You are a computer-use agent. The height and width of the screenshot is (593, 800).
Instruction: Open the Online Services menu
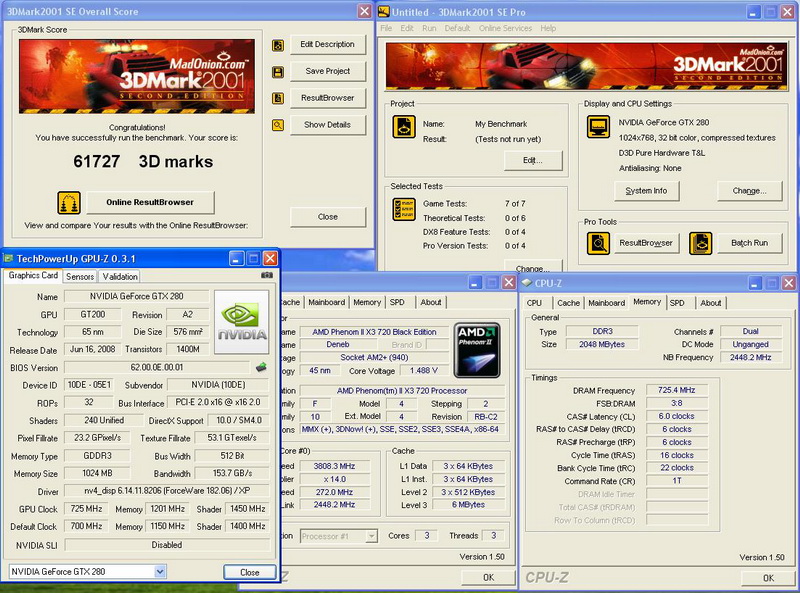point(505,28)
